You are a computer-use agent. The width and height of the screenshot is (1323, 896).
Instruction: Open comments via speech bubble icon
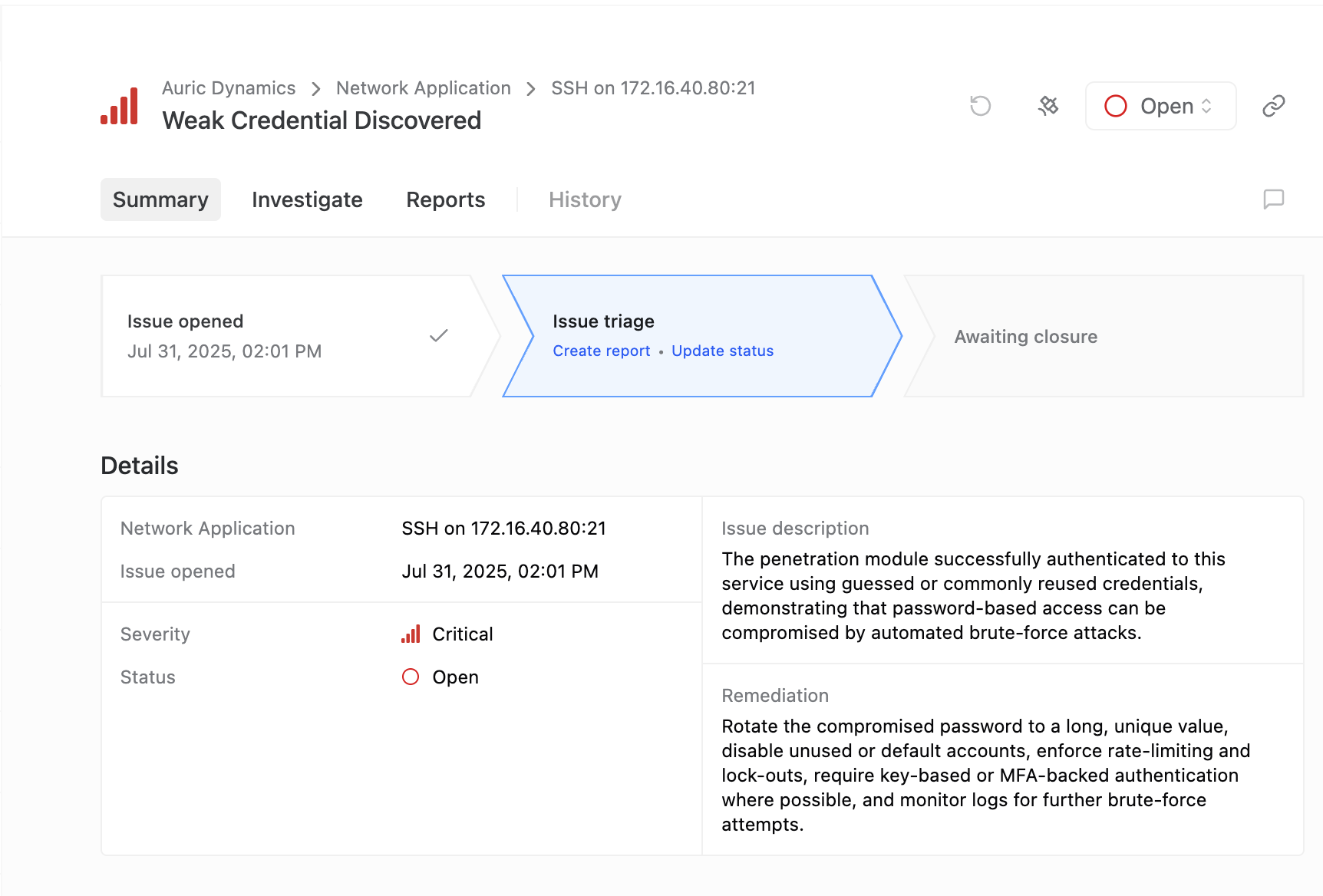pos(1273,199)
